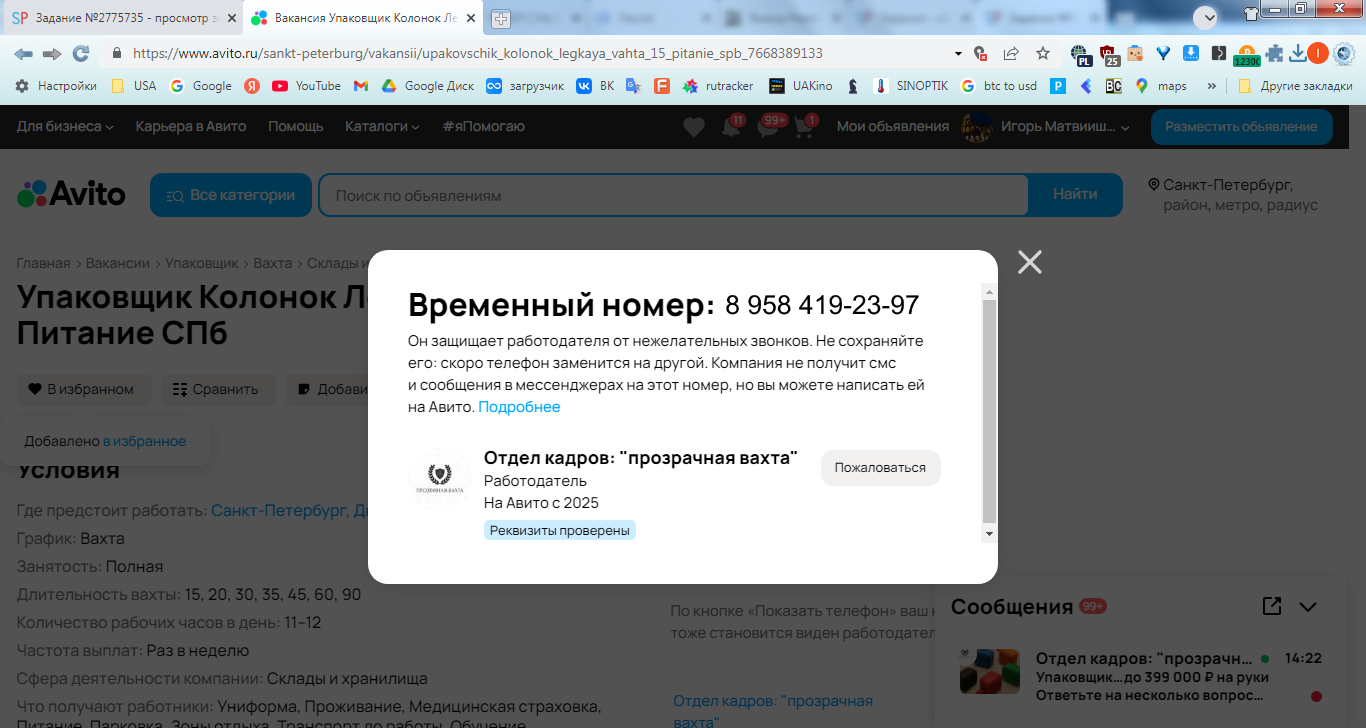Open Отдел кадров employer link below popup
This screenshot has height=728, width=1366.
pos(773,710)
